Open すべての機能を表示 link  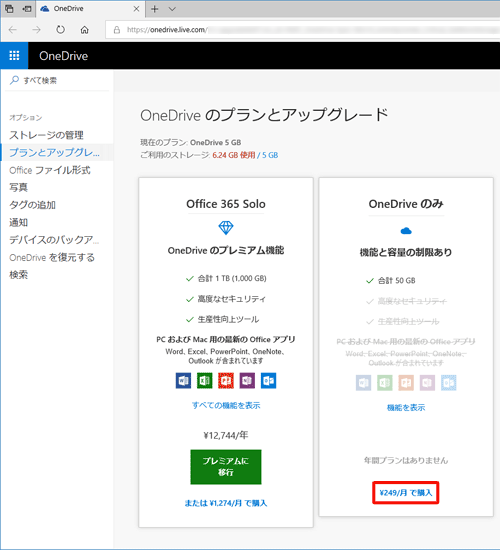(226, 405)
